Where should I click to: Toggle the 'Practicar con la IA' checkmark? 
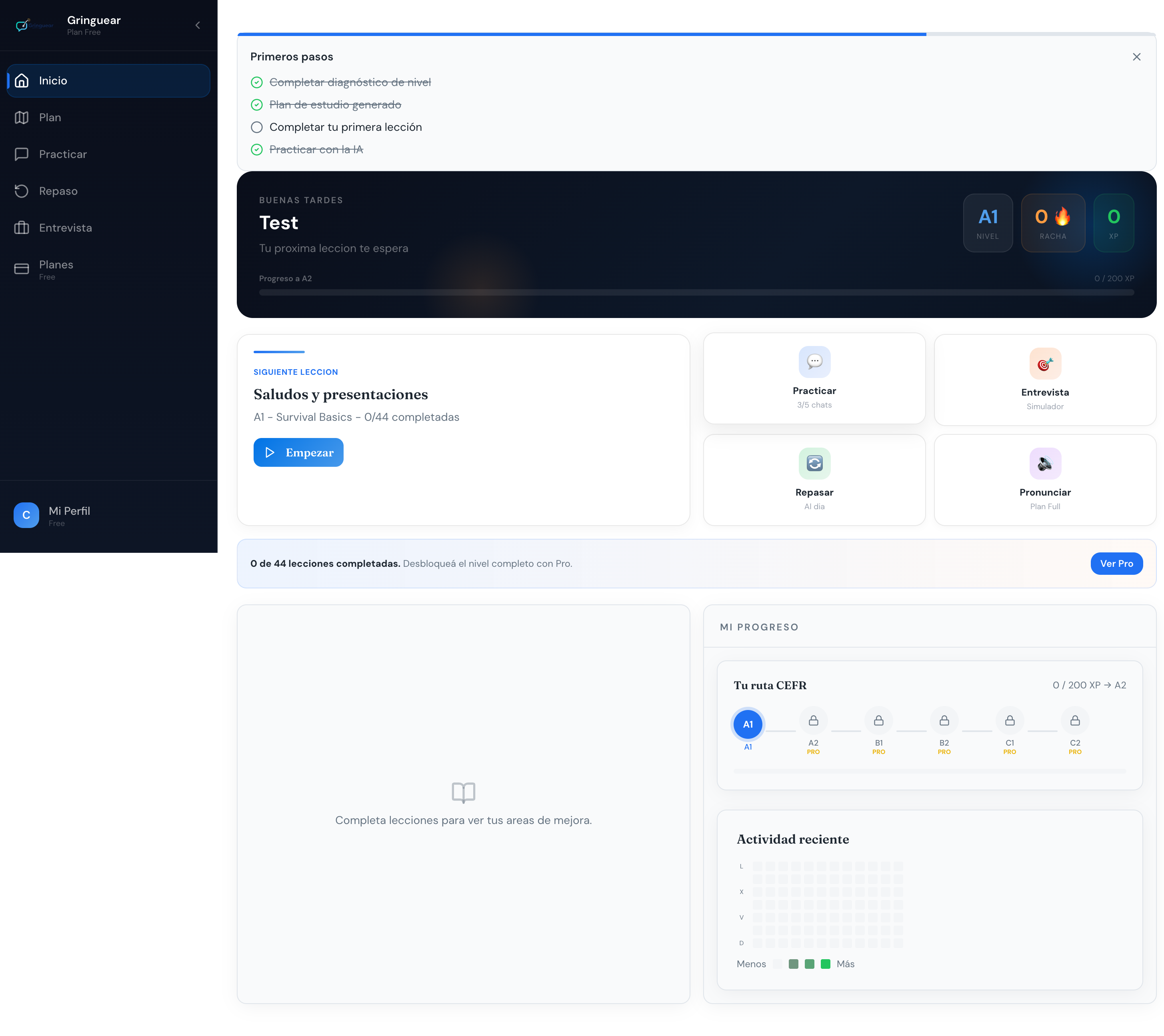[x=257, y=149]
